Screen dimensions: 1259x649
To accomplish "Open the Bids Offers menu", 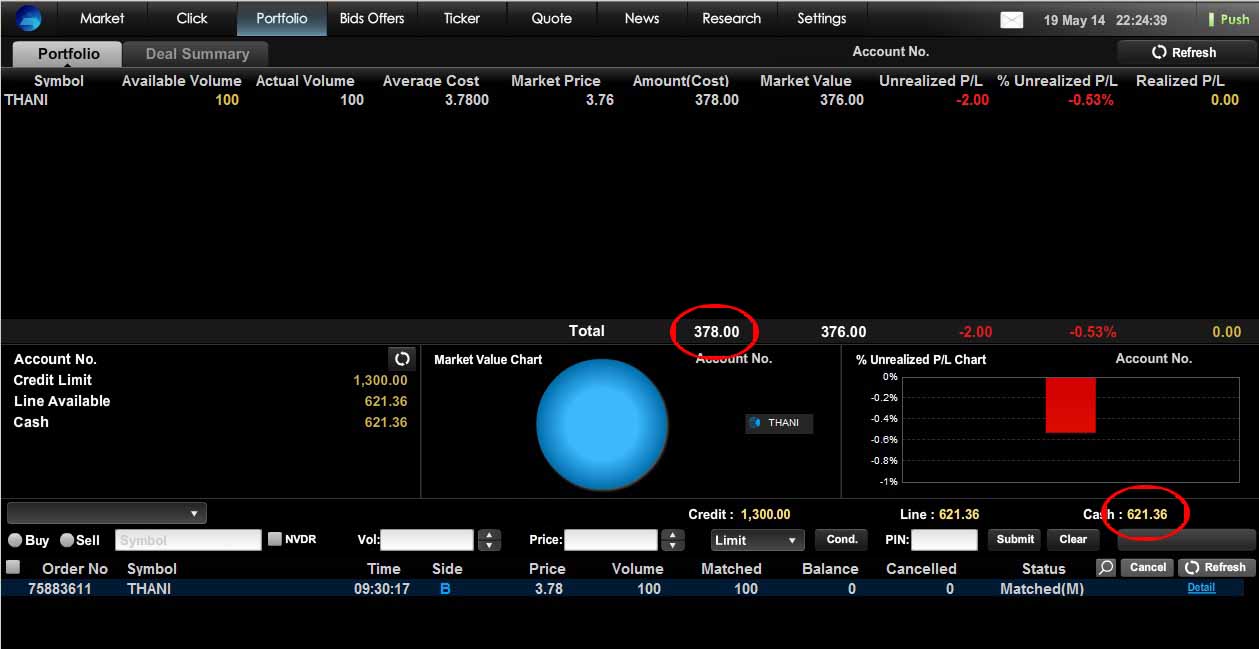I will (x=372, y=18).
